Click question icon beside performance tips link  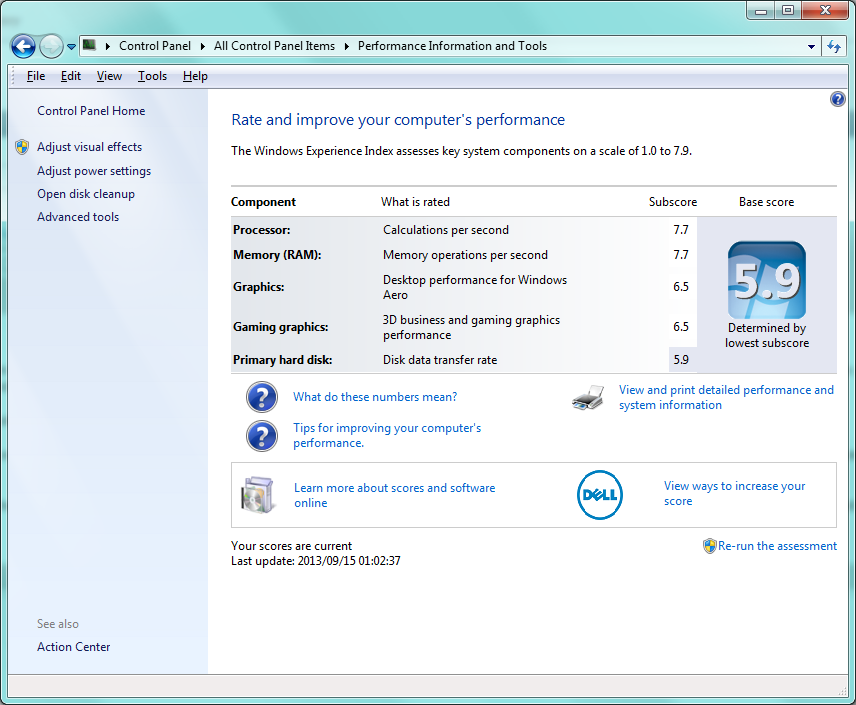pos(262,435)
